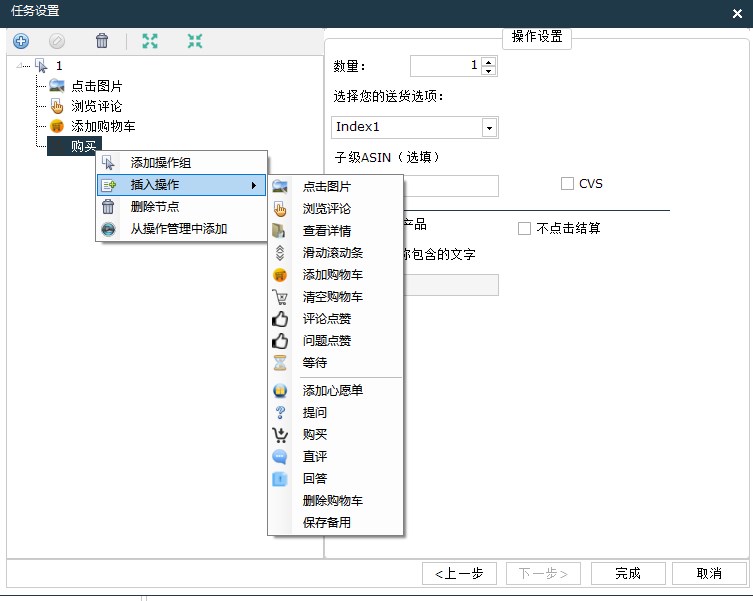Click the thumbs-up icon for 评论点赞
Image resolution: width=753 pixels, height=601 pixels.
tap(280, 319)
